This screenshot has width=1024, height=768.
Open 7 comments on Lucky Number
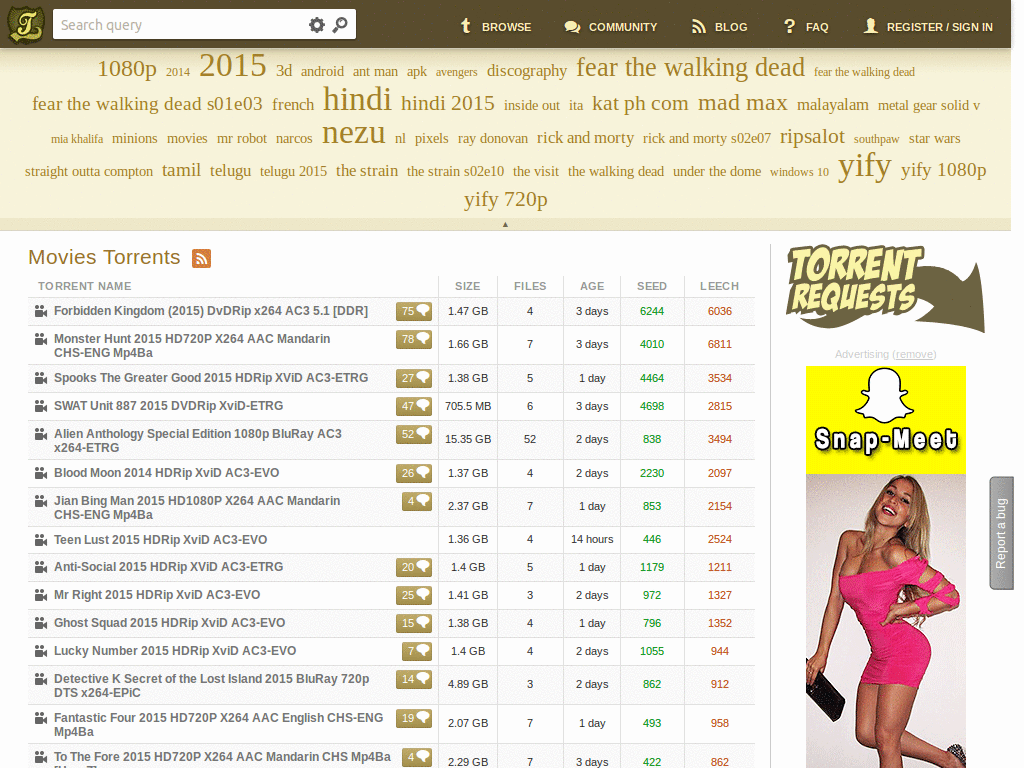tap(417, 651)
